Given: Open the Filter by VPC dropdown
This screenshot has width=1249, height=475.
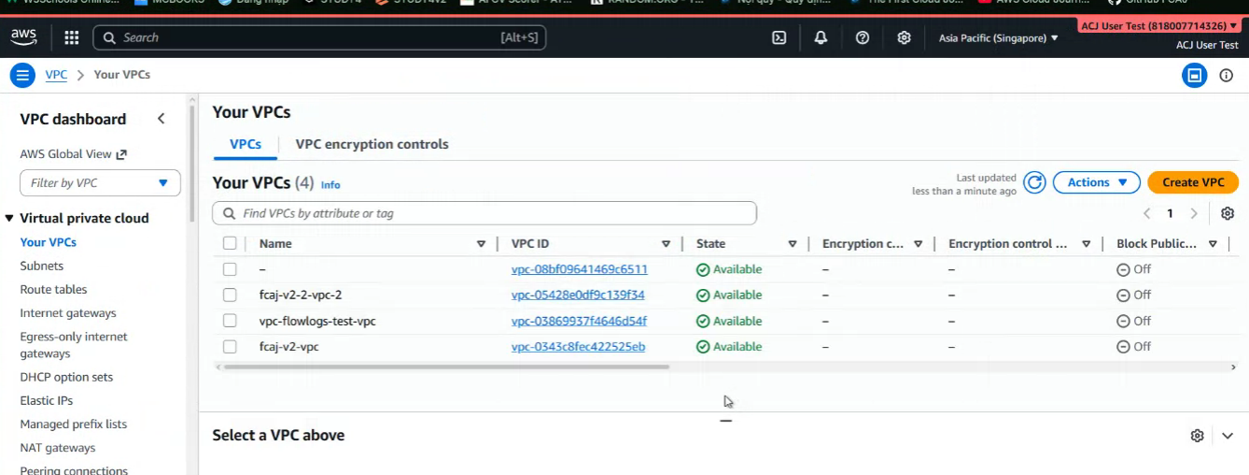Looking at the screenshot, I should [x=100, y=183].
